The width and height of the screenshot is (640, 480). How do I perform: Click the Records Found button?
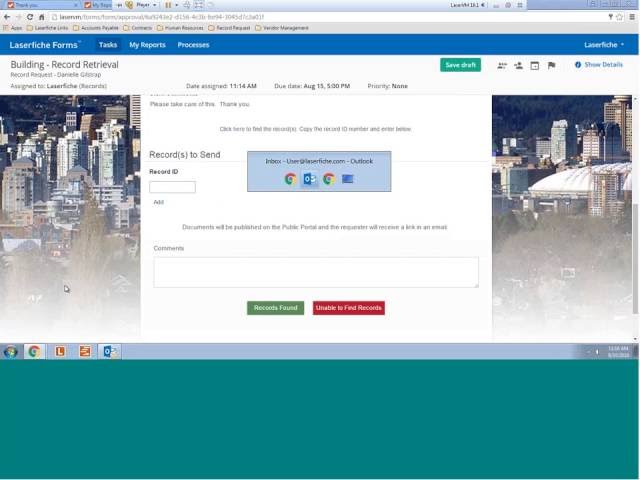[x=276, y=308]
